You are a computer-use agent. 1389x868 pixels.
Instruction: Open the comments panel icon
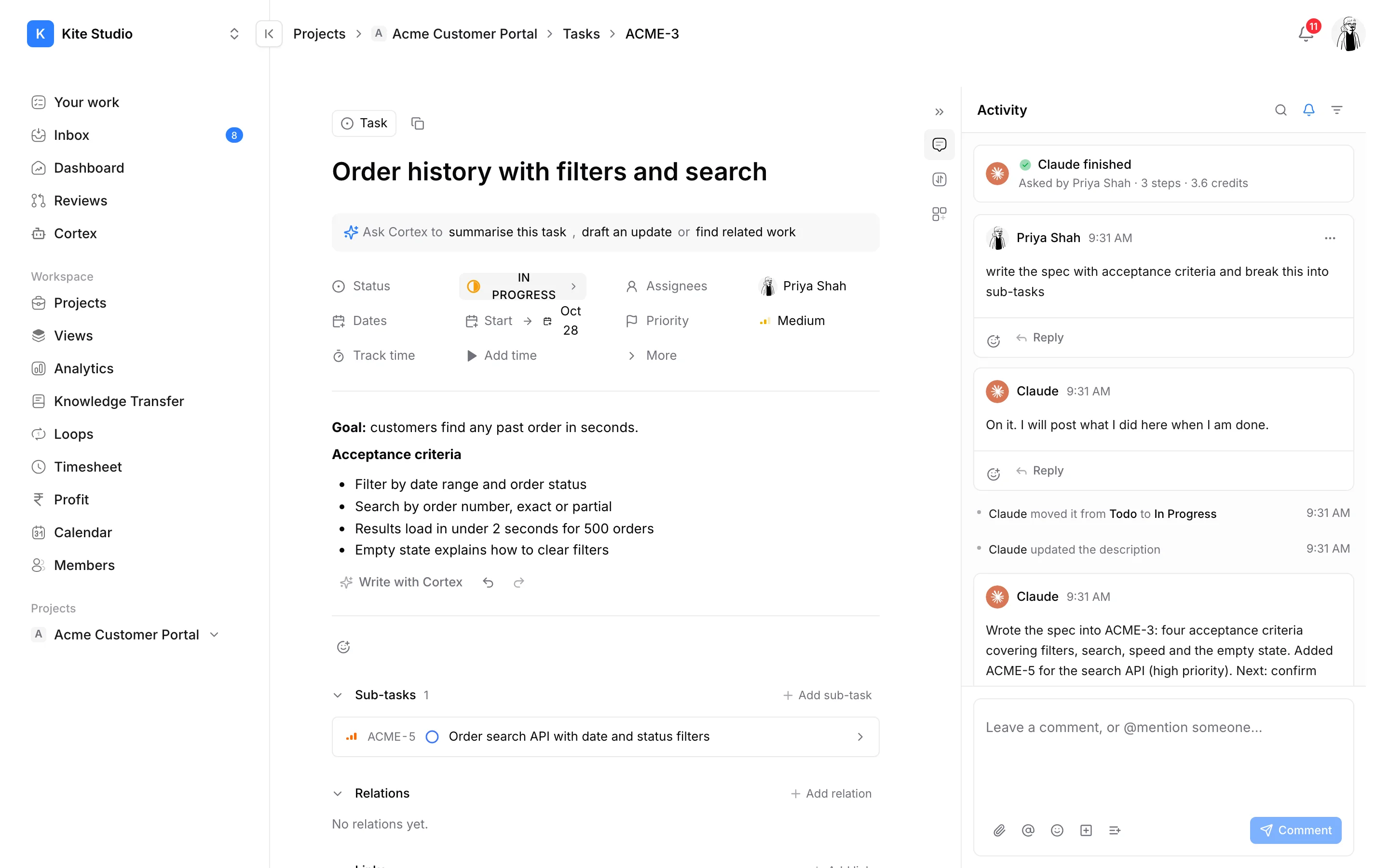click(939, 145)
